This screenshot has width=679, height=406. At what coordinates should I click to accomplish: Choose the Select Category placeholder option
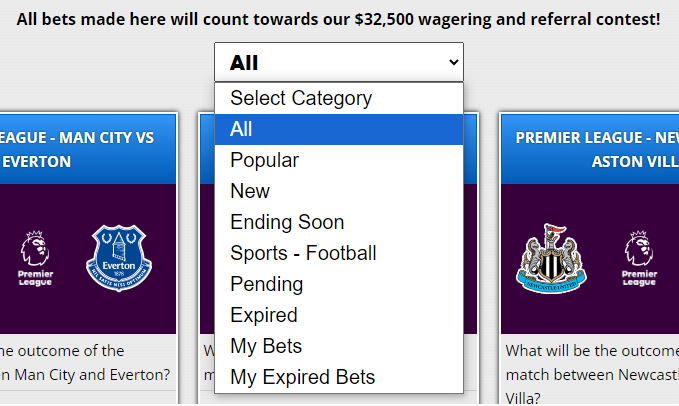pos(339,98)
